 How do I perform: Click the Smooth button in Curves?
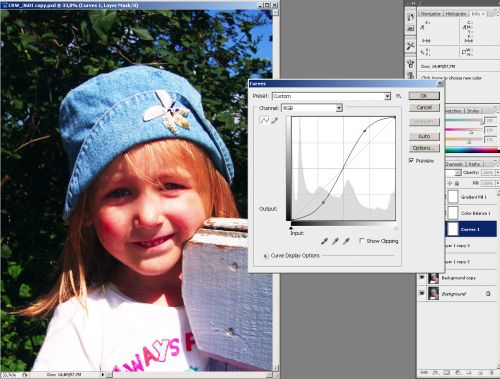point(424,122)
